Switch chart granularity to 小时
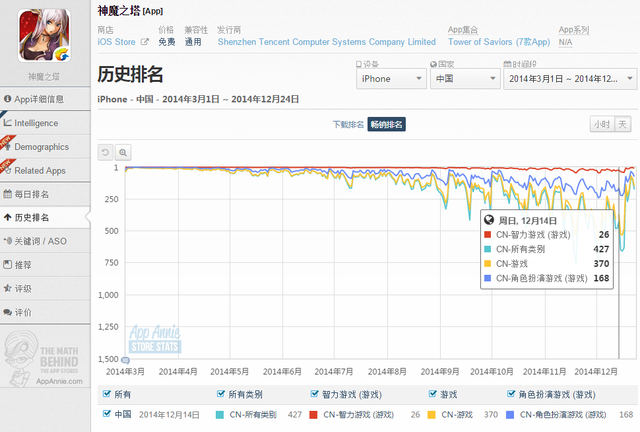Viewport: 640px width, 432px height. [602, 124]
